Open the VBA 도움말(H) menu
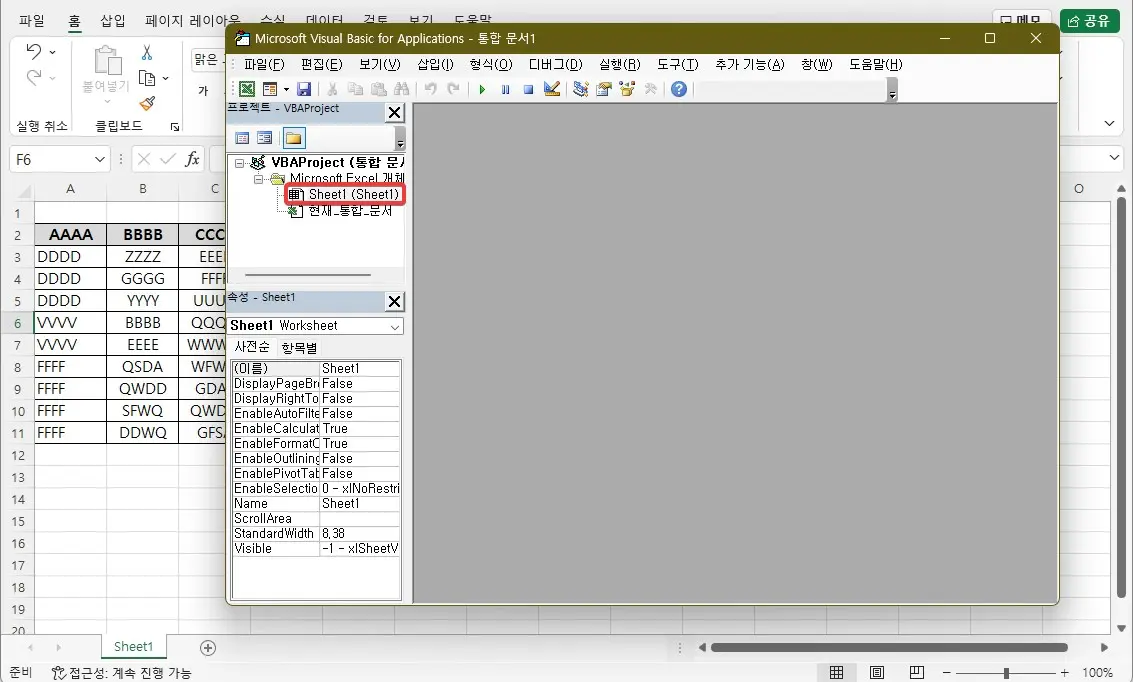 click(x=875, y=64)
